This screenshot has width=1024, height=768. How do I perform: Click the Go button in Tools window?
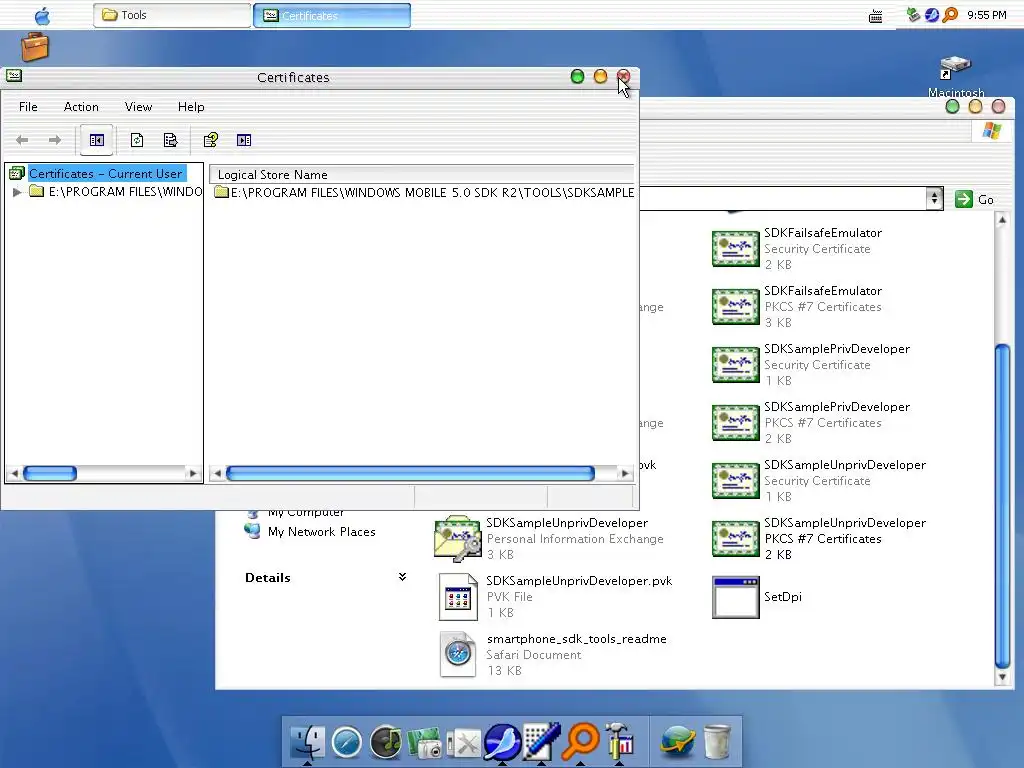[x=974, y=199]
